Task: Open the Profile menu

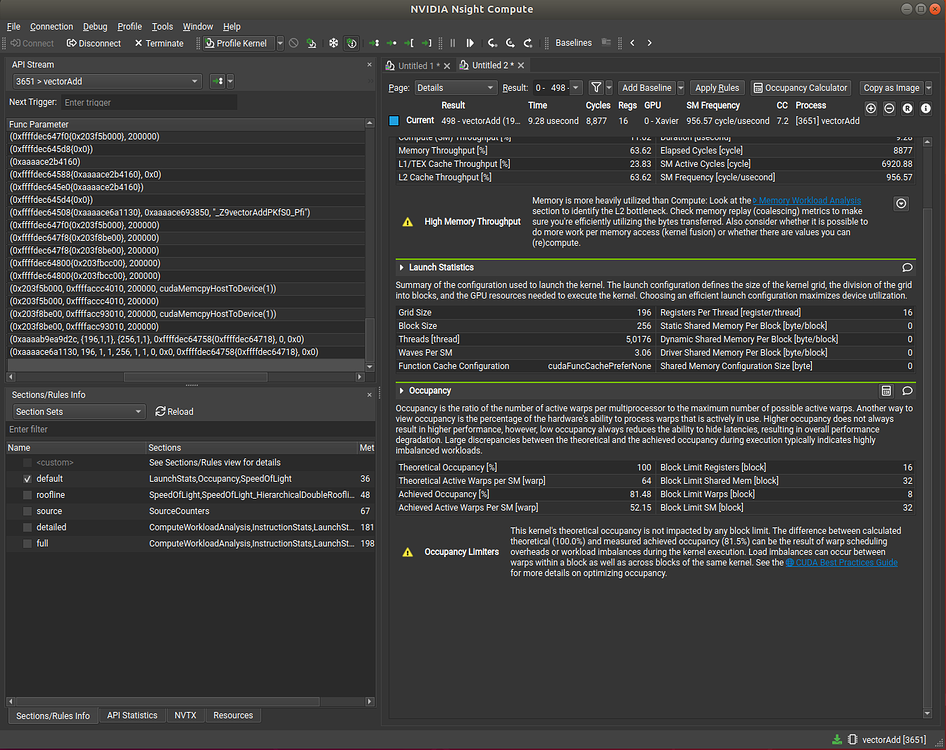Action: [x=129, y=27]
